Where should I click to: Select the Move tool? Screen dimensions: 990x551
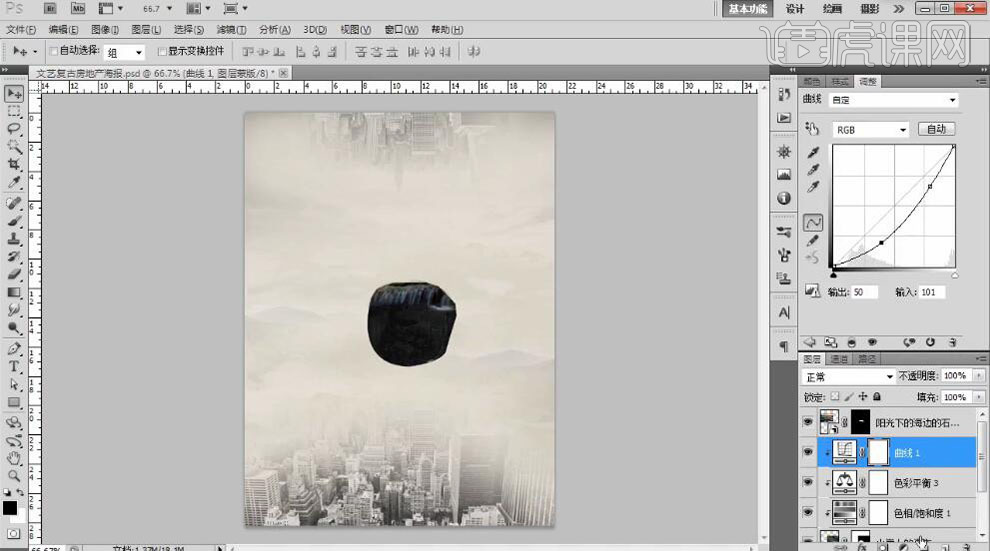(14, 94)
